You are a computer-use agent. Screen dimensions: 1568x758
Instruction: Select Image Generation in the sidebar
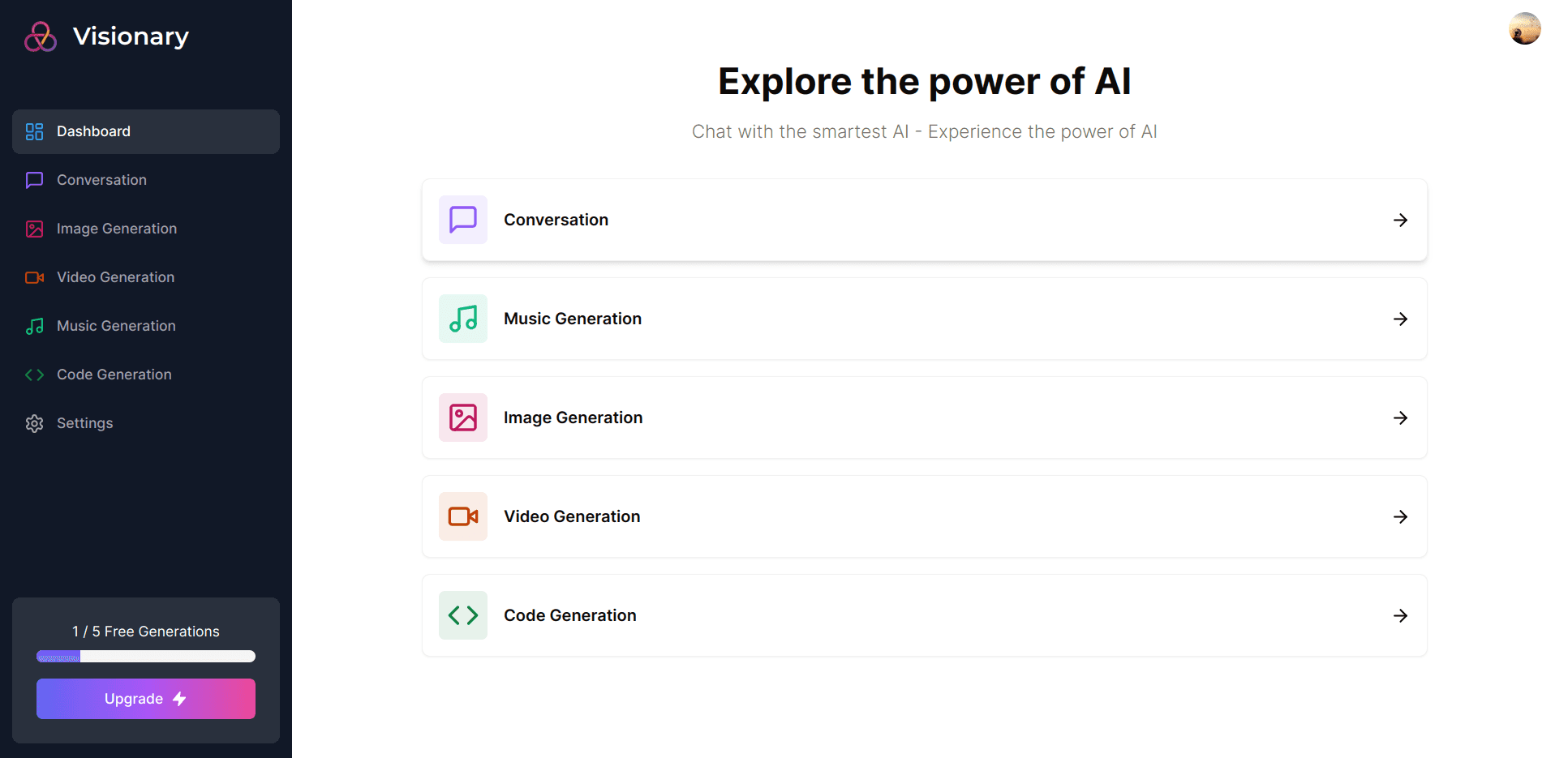click(146, 229)
